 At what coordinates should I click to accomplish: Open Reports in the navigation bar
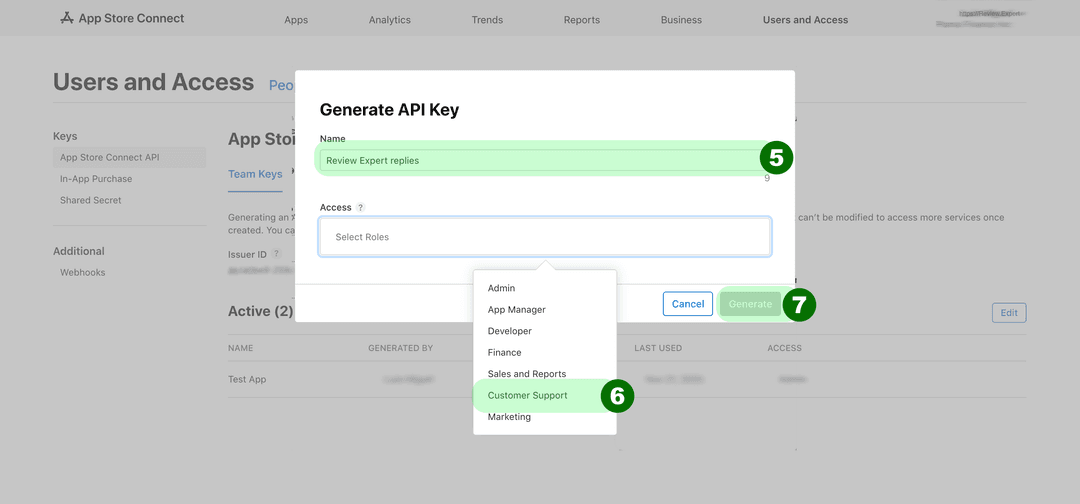pos(581,20)
